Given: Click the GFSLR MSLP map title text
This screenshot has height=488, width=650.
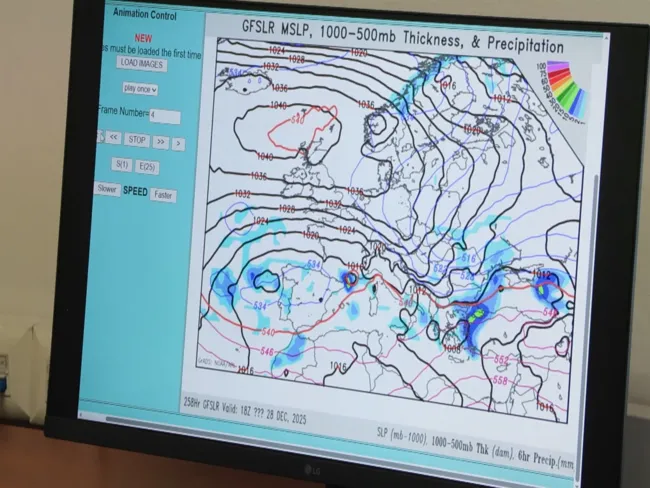Looking at the screenshot, I should tap(402, 34).
